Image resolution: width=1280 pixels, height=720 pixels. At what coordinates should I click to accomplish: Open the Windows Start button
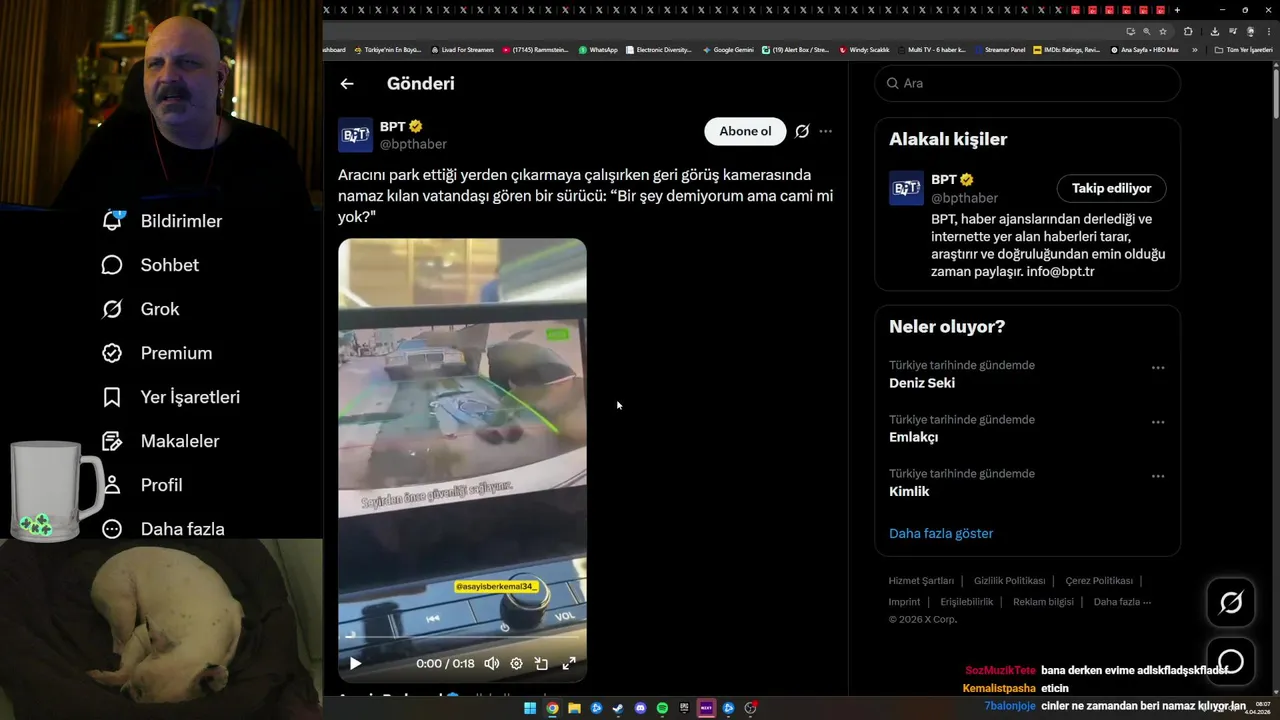click(x=530, y=708)
